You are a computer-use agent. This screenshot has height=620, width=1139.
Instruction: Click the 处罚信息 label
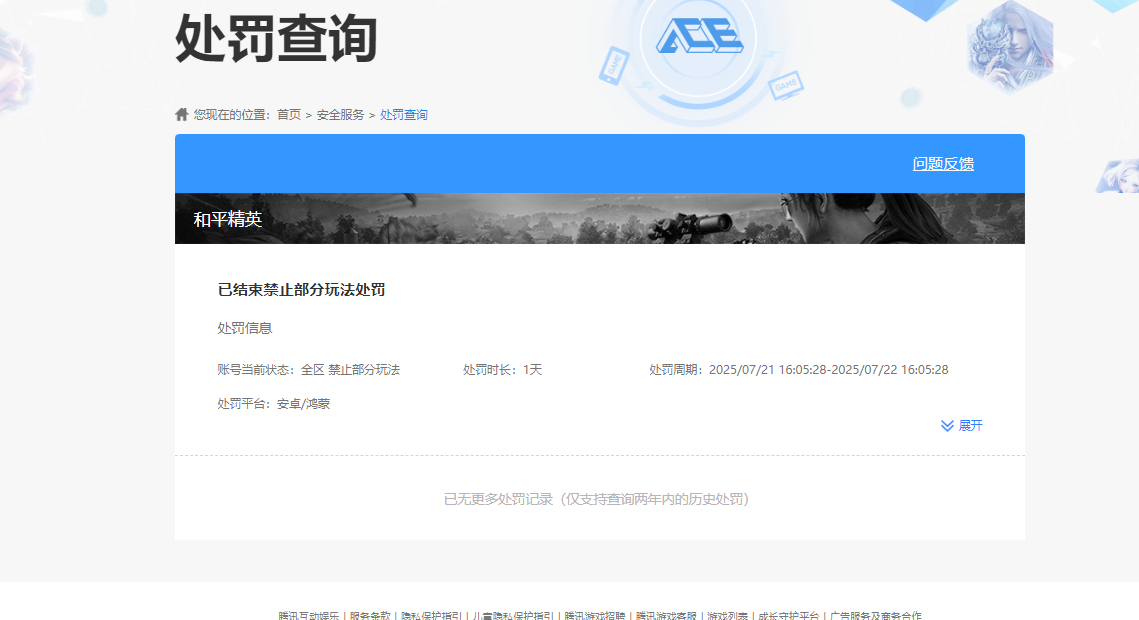[x=245, y=328]
